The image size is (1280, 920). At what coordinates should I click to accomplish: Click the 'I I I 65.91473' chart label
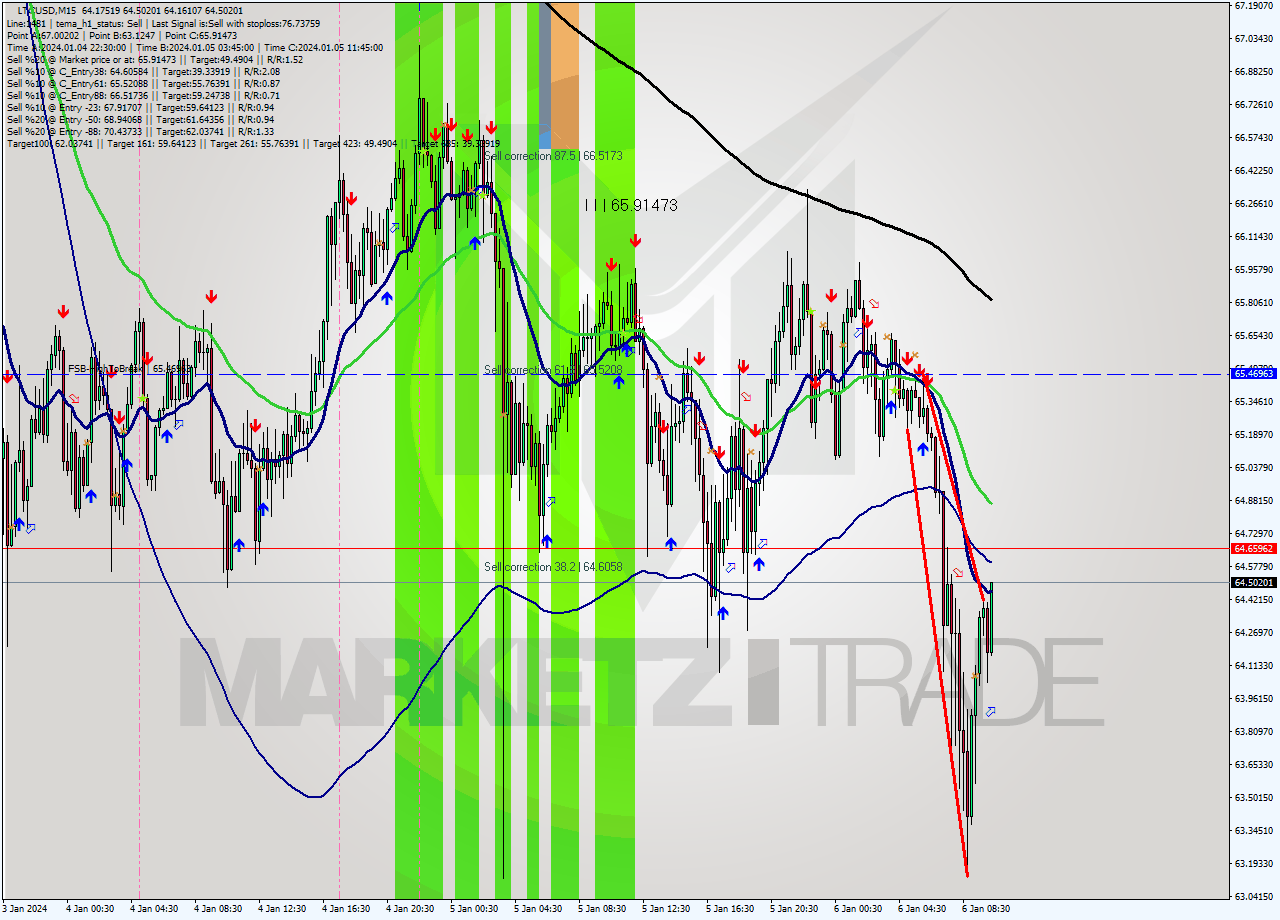[x=631, y=205]
